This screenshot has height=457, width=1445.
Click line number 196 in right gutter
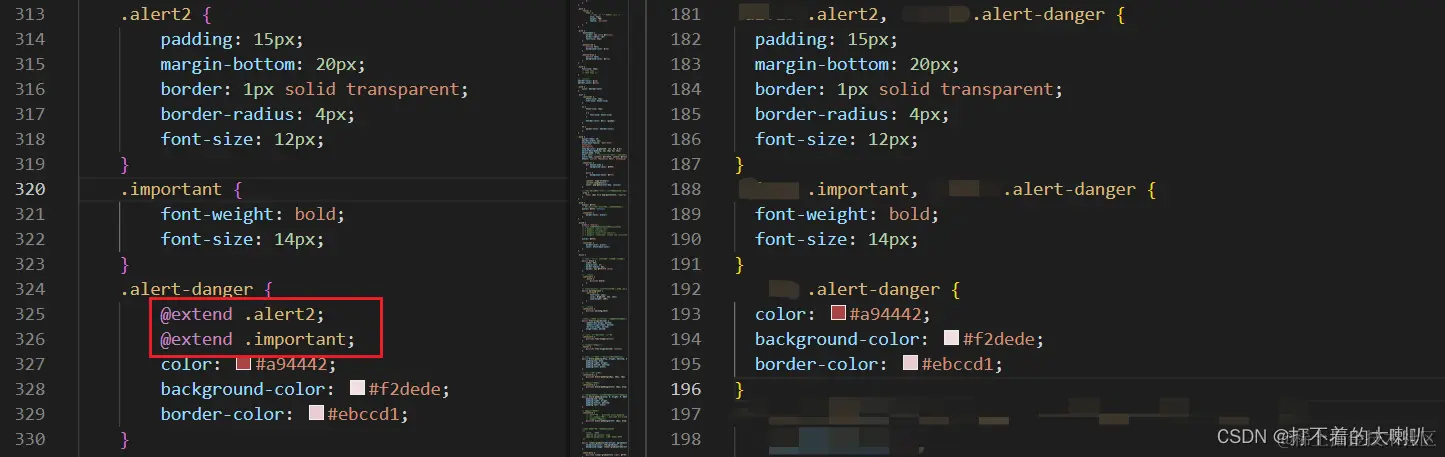[685, 389]
